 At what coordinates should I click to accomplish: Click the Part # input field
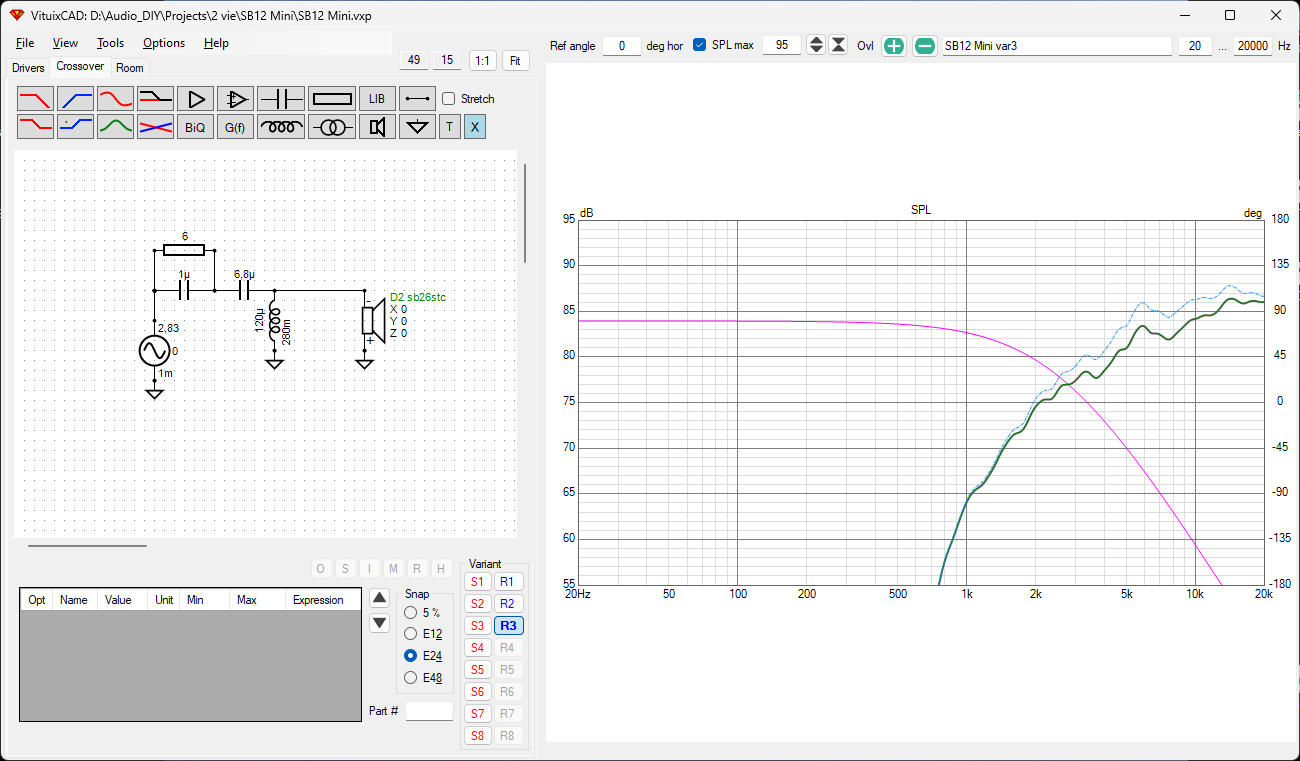(x=429, y=711)
